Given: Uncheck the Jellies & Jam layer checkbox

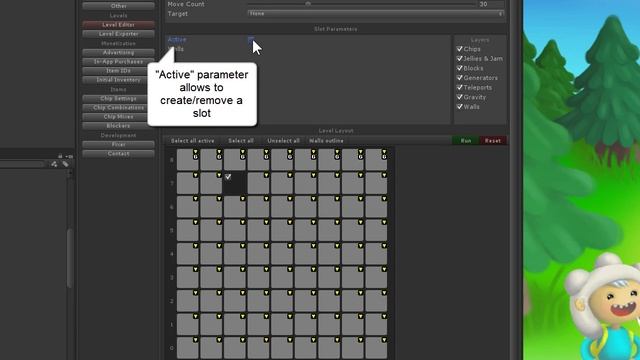Looking at the screenshot, I should 460,58.
